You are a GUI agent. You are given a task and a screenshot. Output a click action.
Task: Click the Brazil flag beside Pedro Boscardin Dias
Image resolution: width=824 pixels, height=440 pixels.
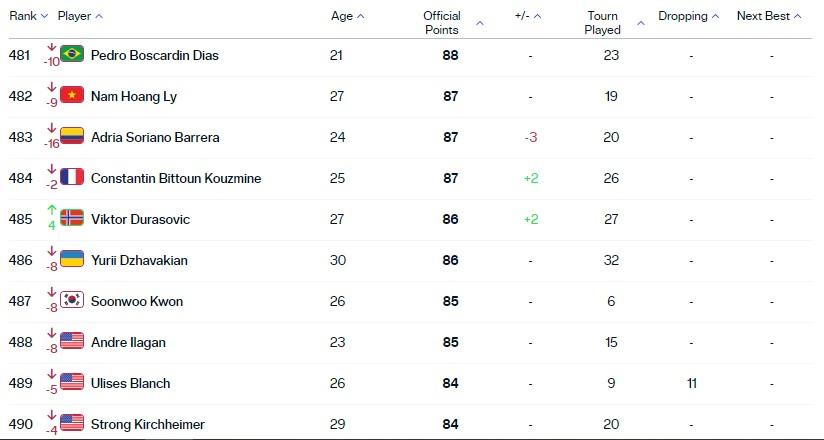tap(72, 54)
